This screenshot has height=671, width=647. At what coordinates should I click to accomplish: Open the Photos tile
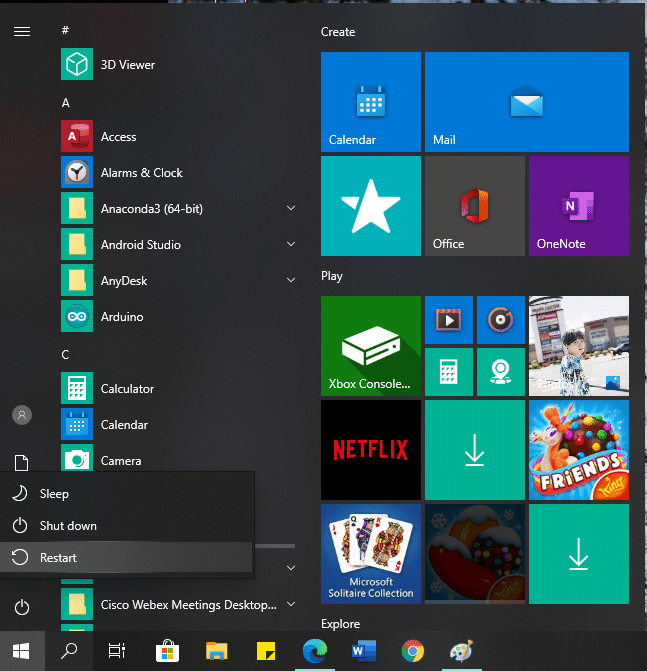(579, 346)
